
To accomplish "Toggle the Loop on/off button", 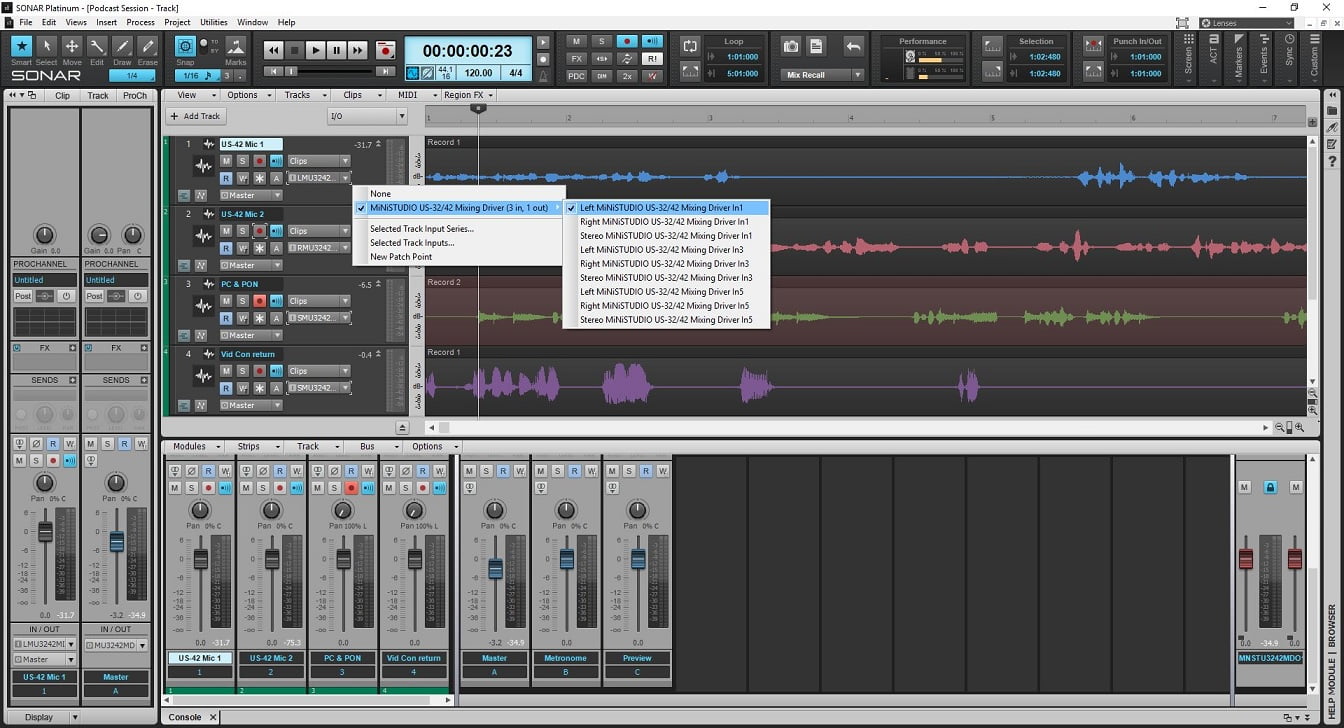I will (690, 46).
